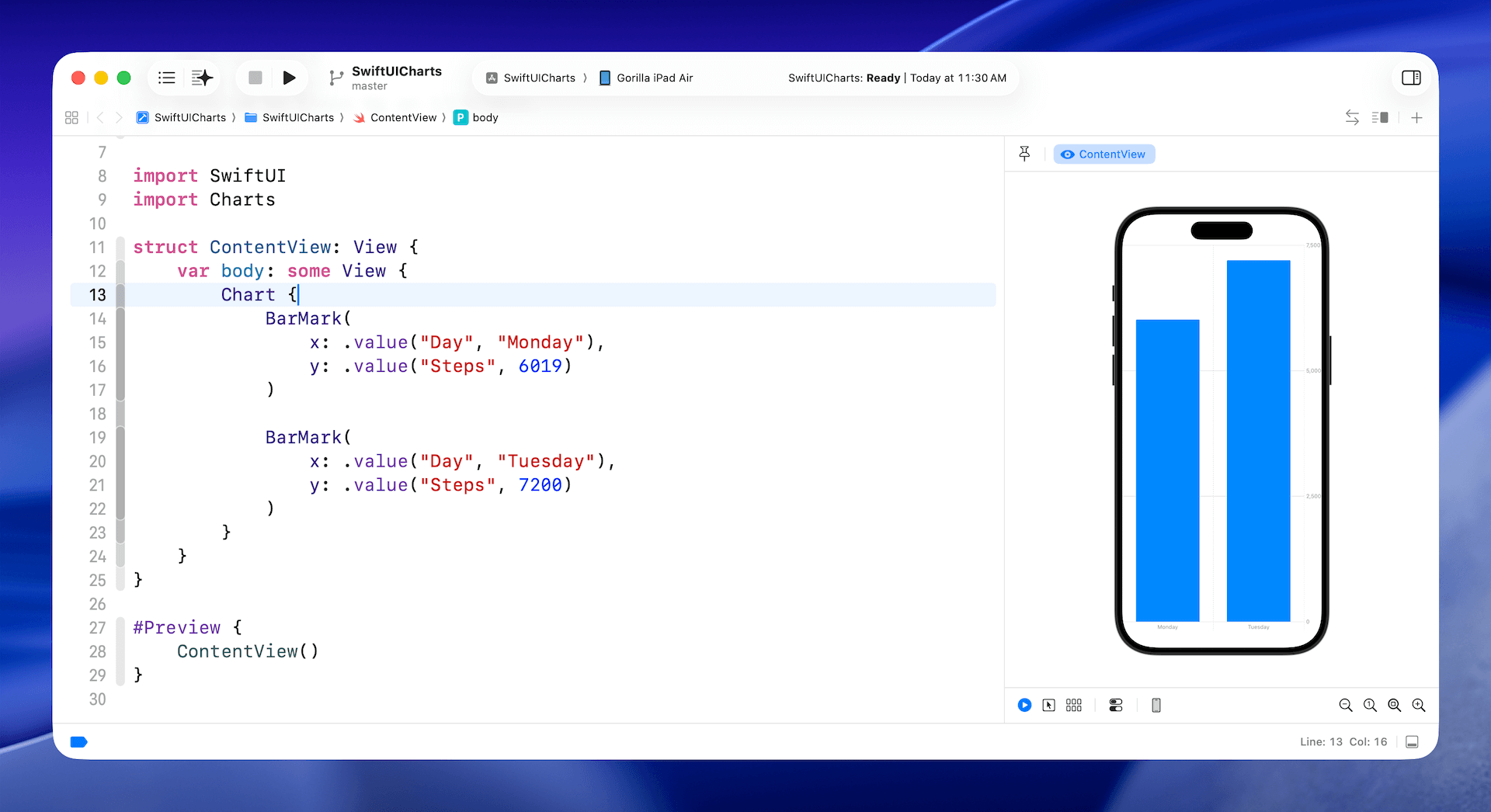Run the app with the play button
The image size is (1491, 812).
point(289,78)
